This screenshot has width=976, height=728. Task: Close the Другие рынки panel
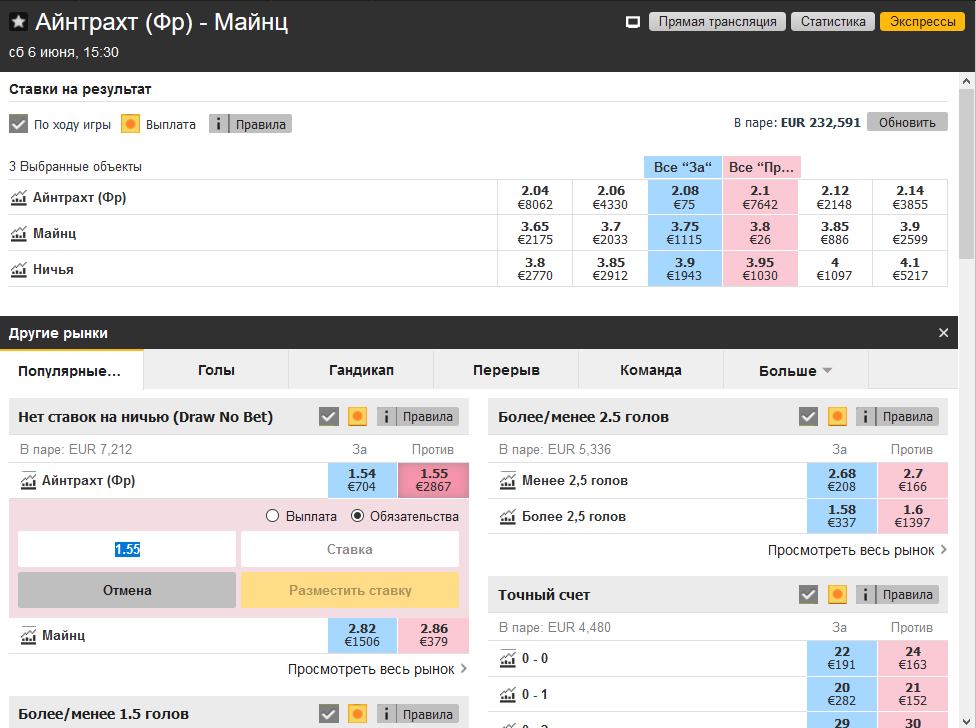(944, 333)
